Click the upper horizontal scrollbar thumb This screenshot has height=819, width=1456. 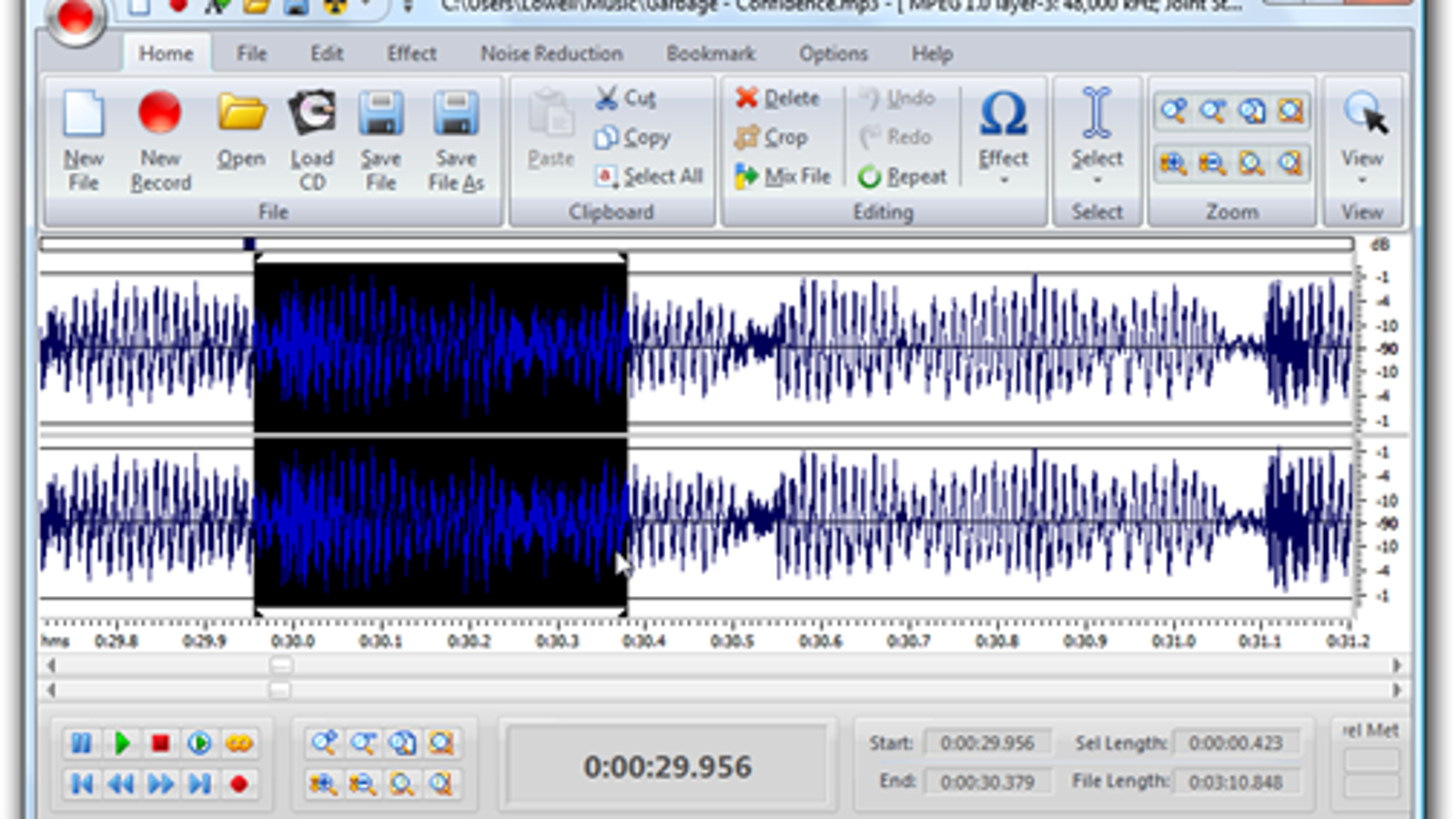(x=281, y=665)
